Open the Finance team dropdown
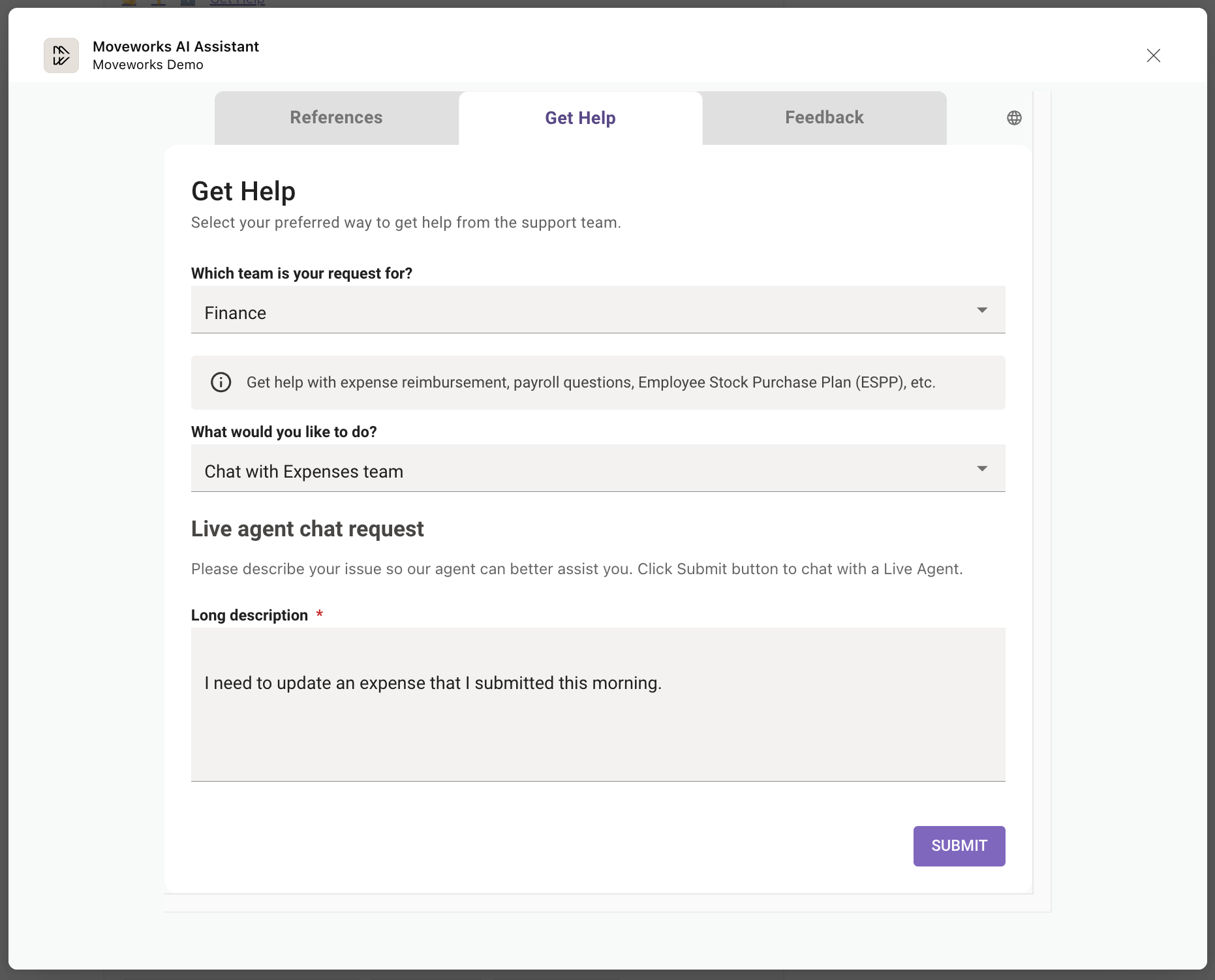The width and height of the screenshot is (1215, 980). point(598,310)
